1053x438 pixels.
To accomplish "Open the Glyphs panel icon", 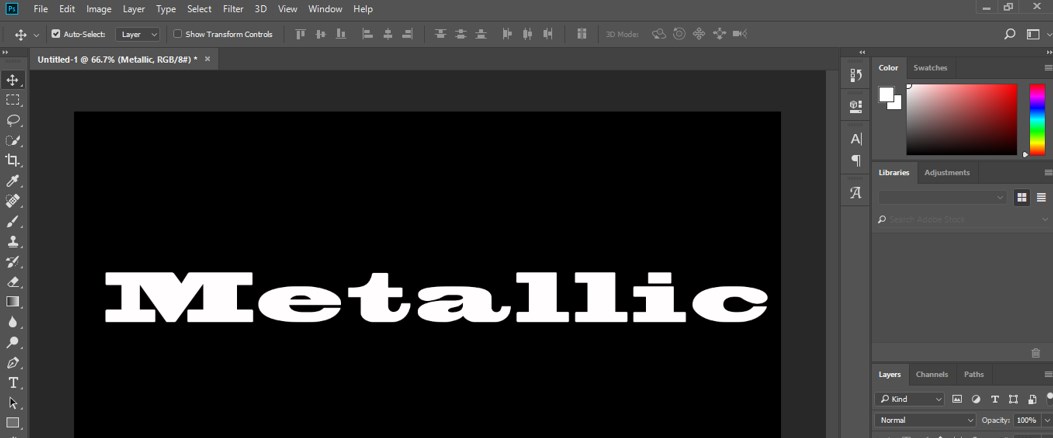I will [x=856, y=193].
